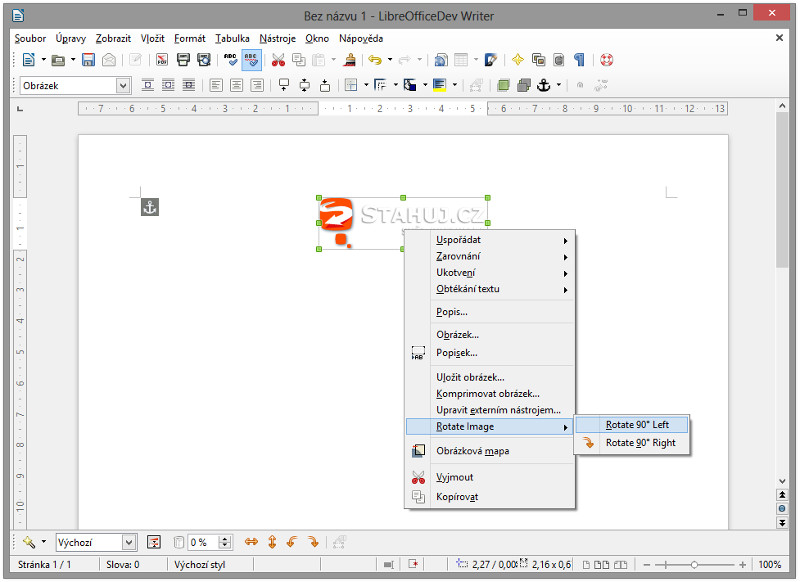Open the Data Sources icon

[559, 60]
